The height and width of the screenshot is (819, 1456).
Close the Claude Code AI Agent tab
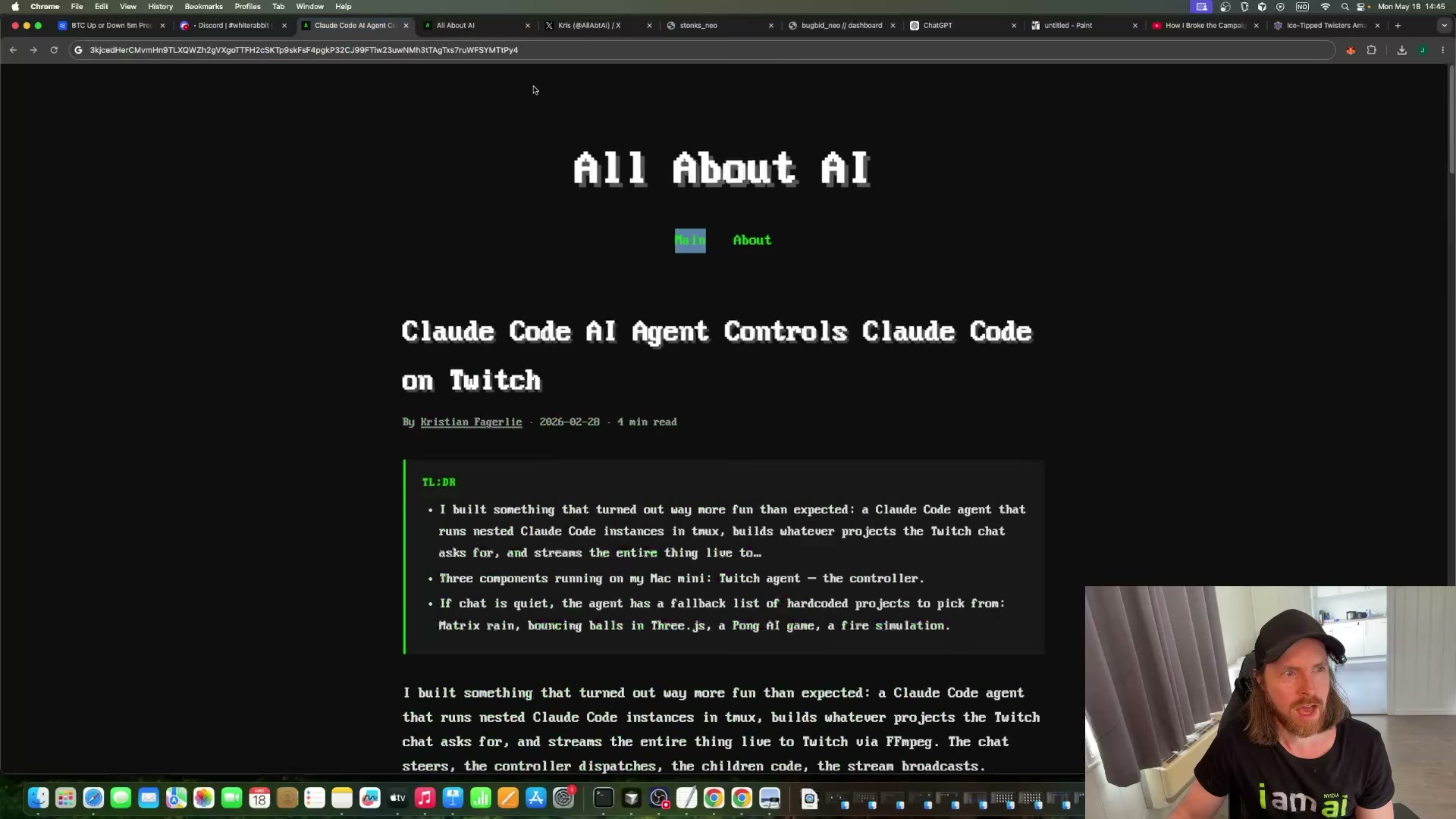coord(406,25)
